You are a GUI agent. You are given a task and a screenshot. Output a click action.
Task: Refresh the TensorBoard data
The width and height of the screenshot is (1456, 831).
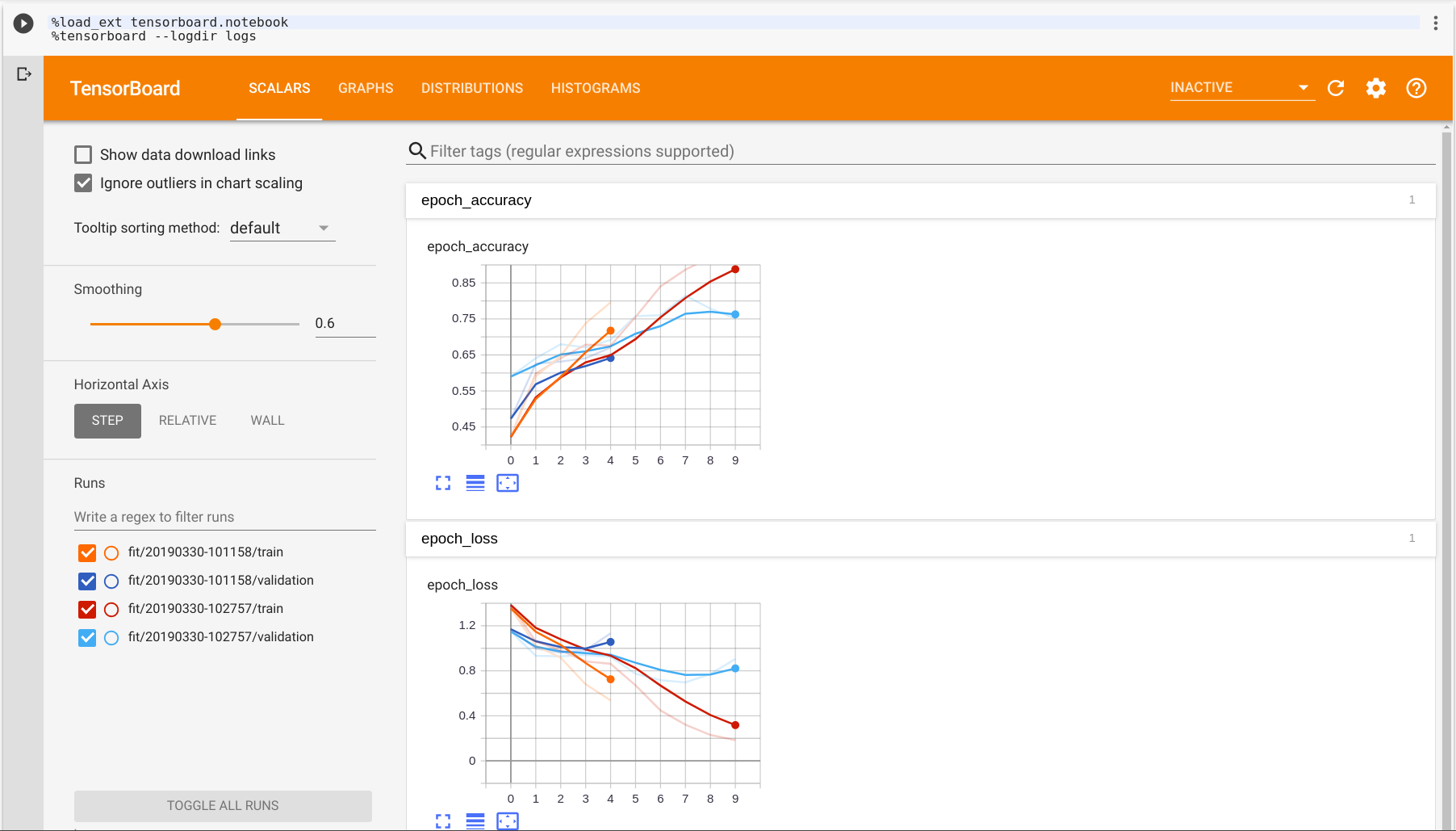(1336, 88)
